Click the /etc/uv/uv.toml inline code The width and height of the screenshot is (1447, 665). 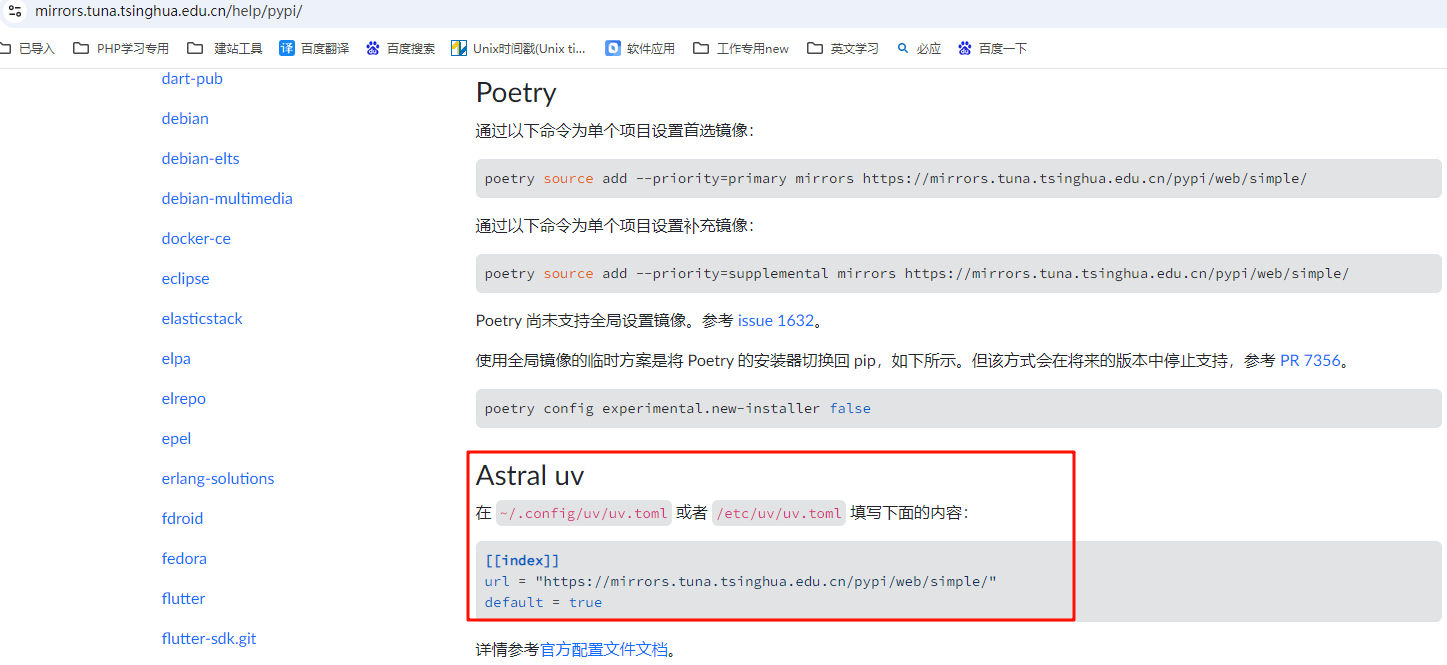(779, 513)
